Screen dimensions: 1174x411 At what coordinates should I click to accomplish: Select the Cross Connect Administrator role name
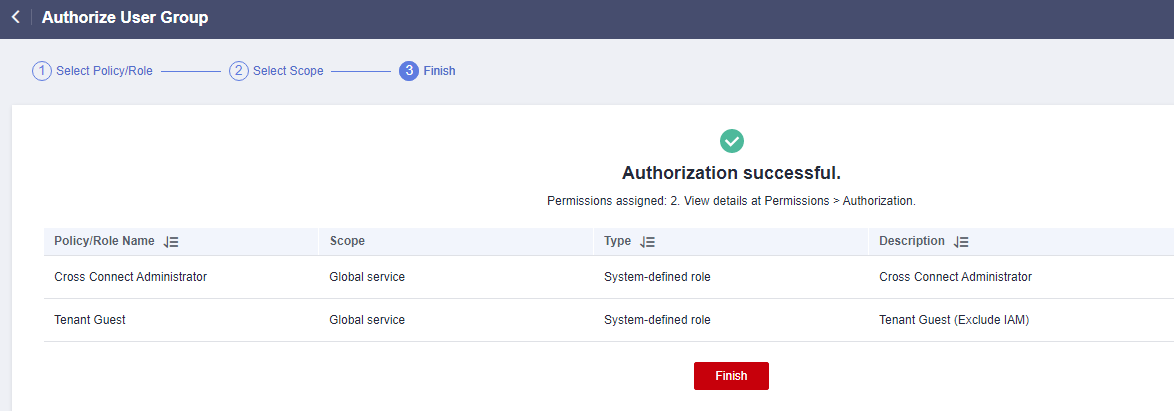pos(130,277)
